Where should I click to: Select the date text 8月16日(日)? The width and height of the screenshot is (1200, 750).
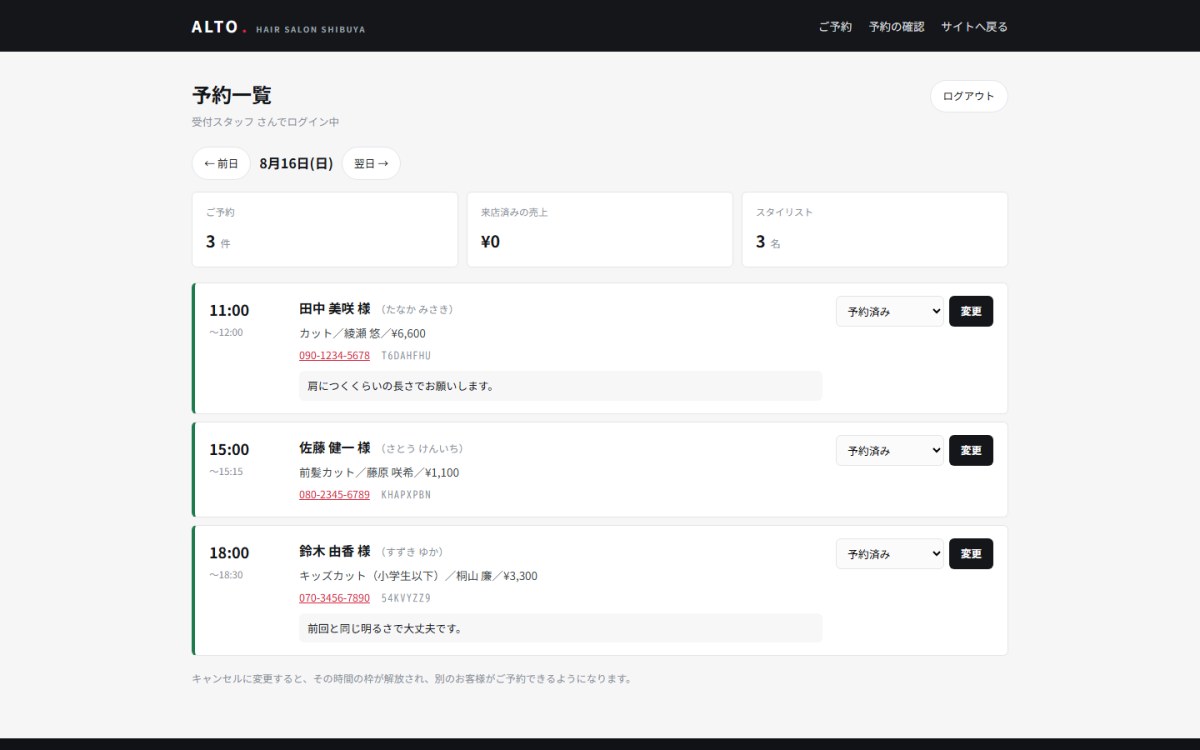pyautogui.click(x=296, y=163)
